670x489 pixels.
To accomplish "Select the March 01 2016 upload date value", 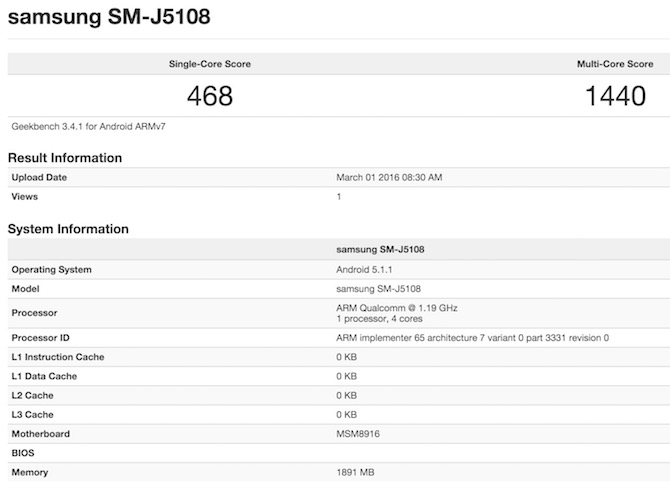I will coord(389,177).
